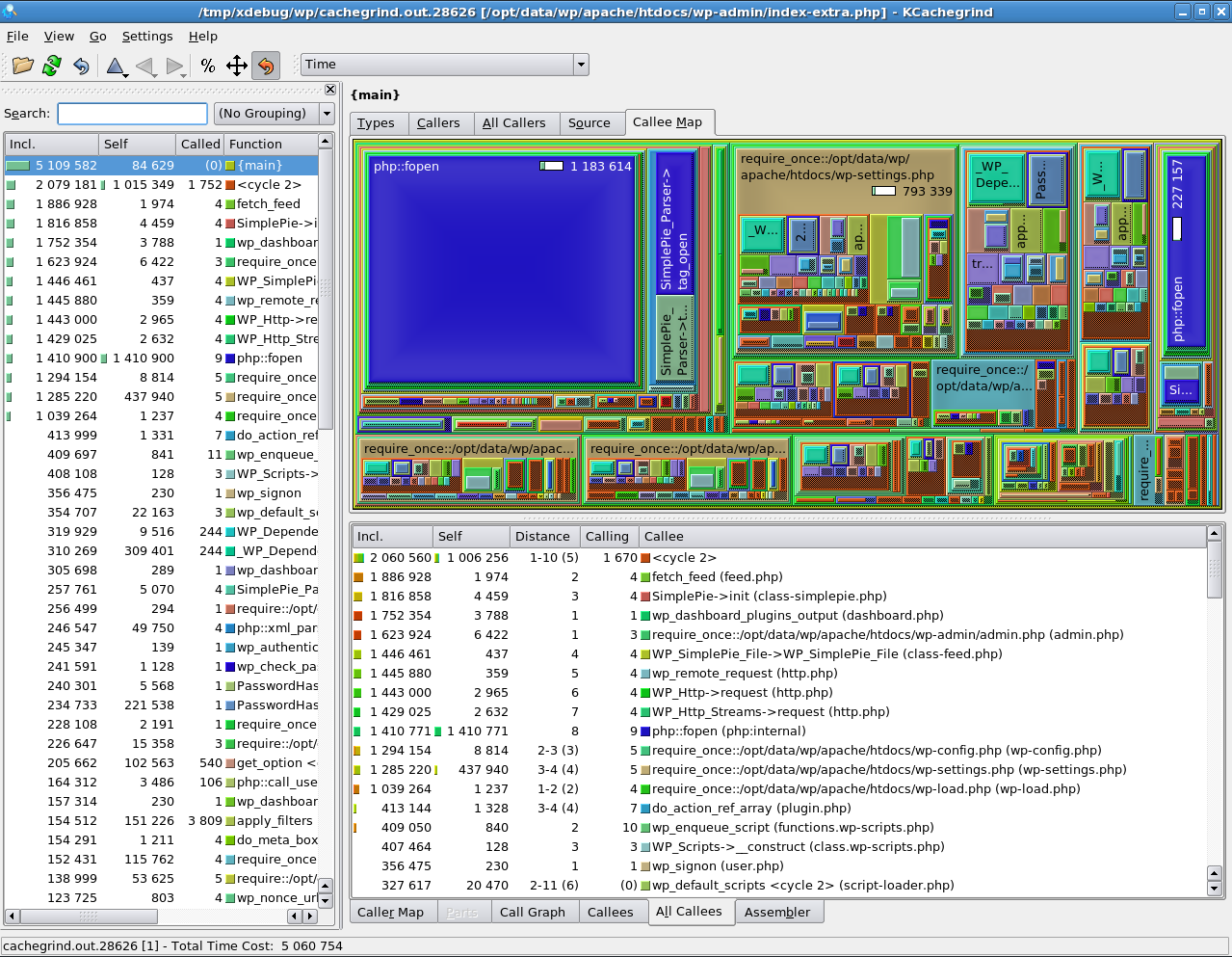Select {main} row in function list

[161, 165]
